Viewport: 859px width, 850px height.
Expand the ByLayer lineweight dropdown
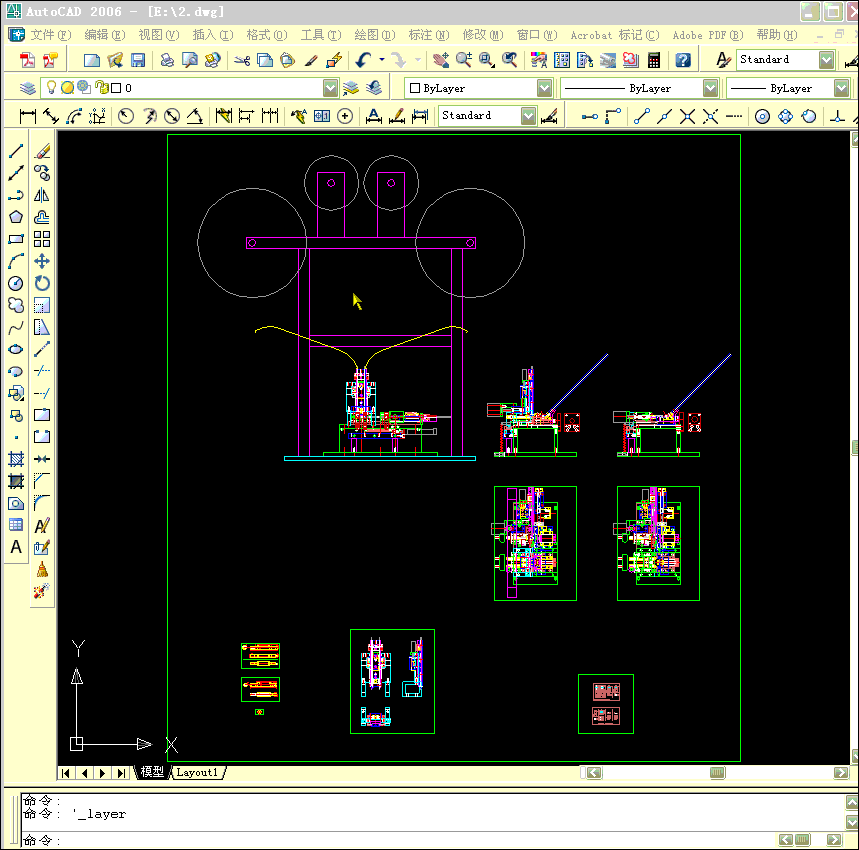841,88
